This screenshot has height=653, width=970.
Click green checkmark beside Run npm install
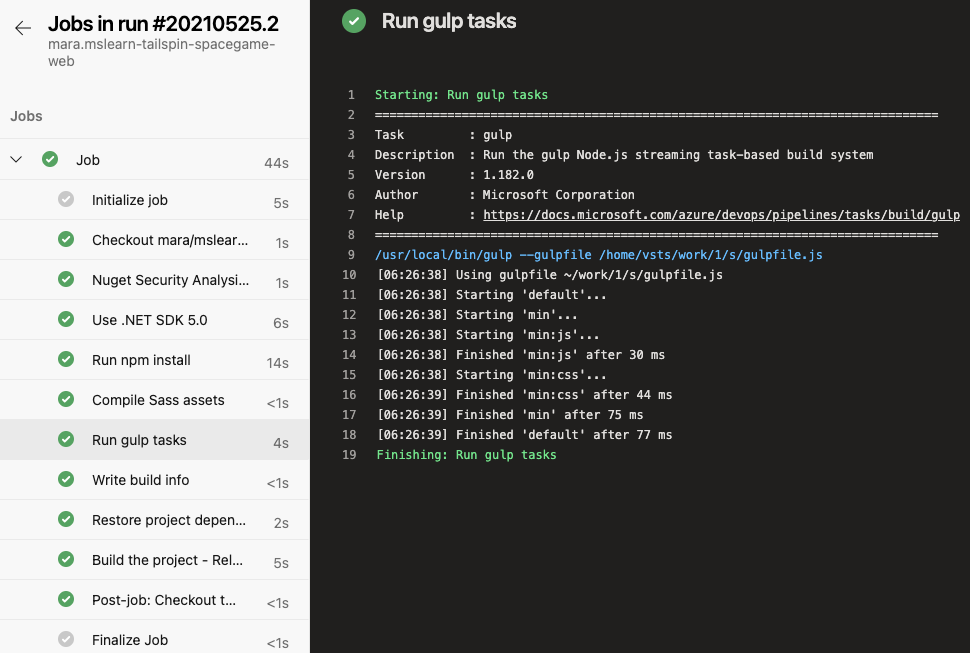click(66, 360)
